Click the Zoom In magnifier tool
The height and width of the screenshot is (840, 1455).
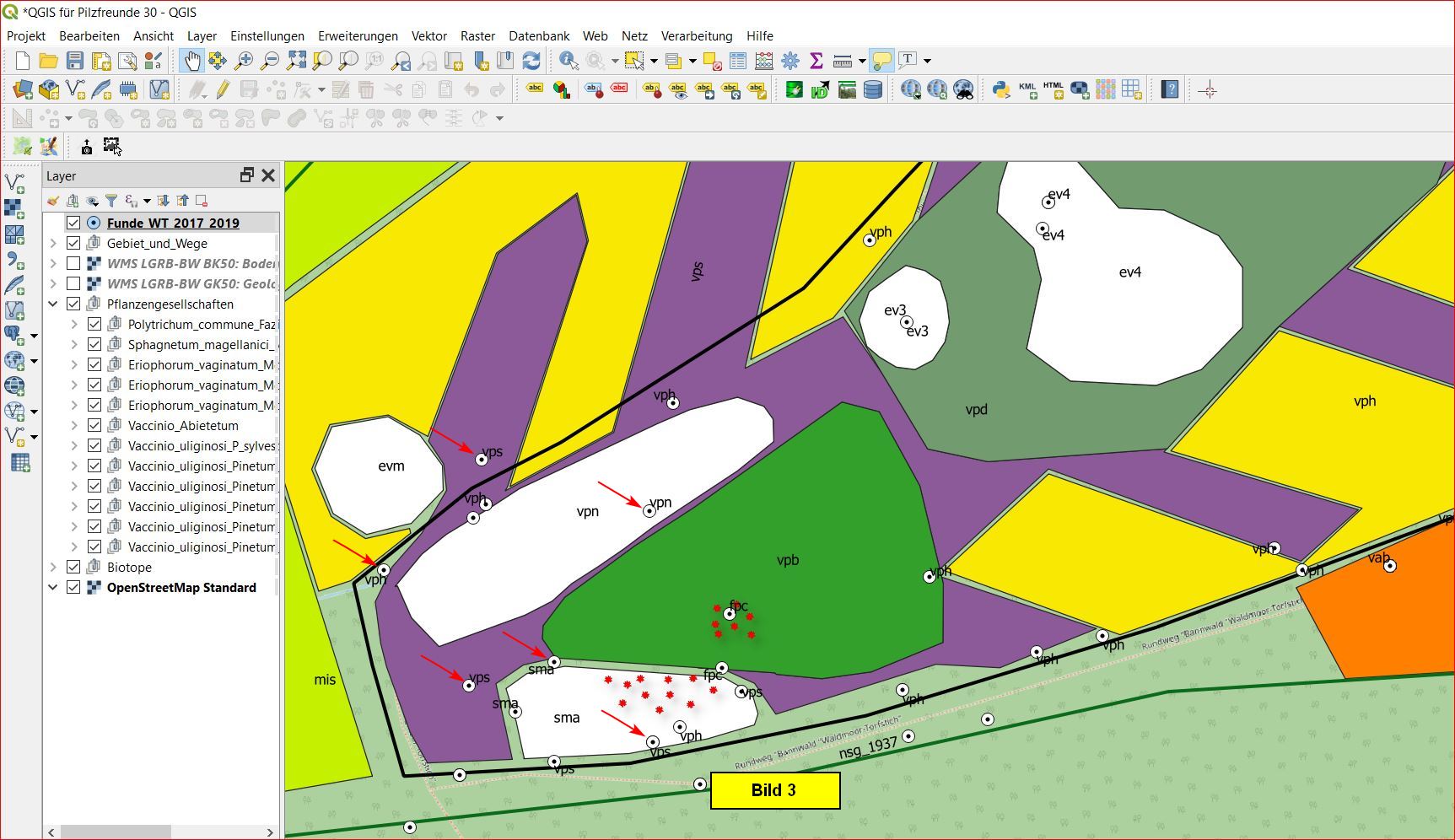pyautogui.click(x=244, y=61)
